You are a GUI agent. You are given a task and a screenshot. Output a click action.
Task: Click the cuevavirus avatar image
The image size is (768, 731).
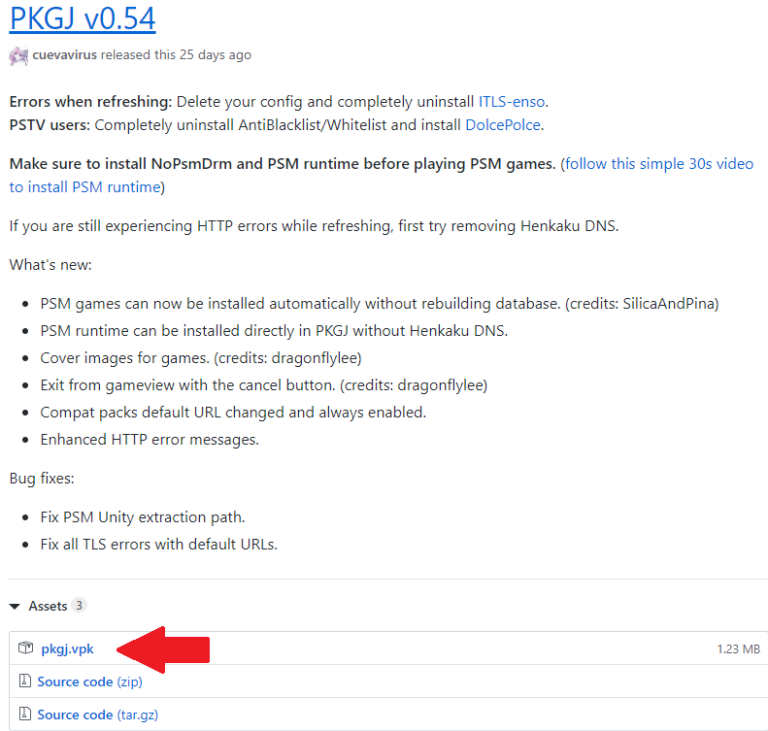coord(19,56)
